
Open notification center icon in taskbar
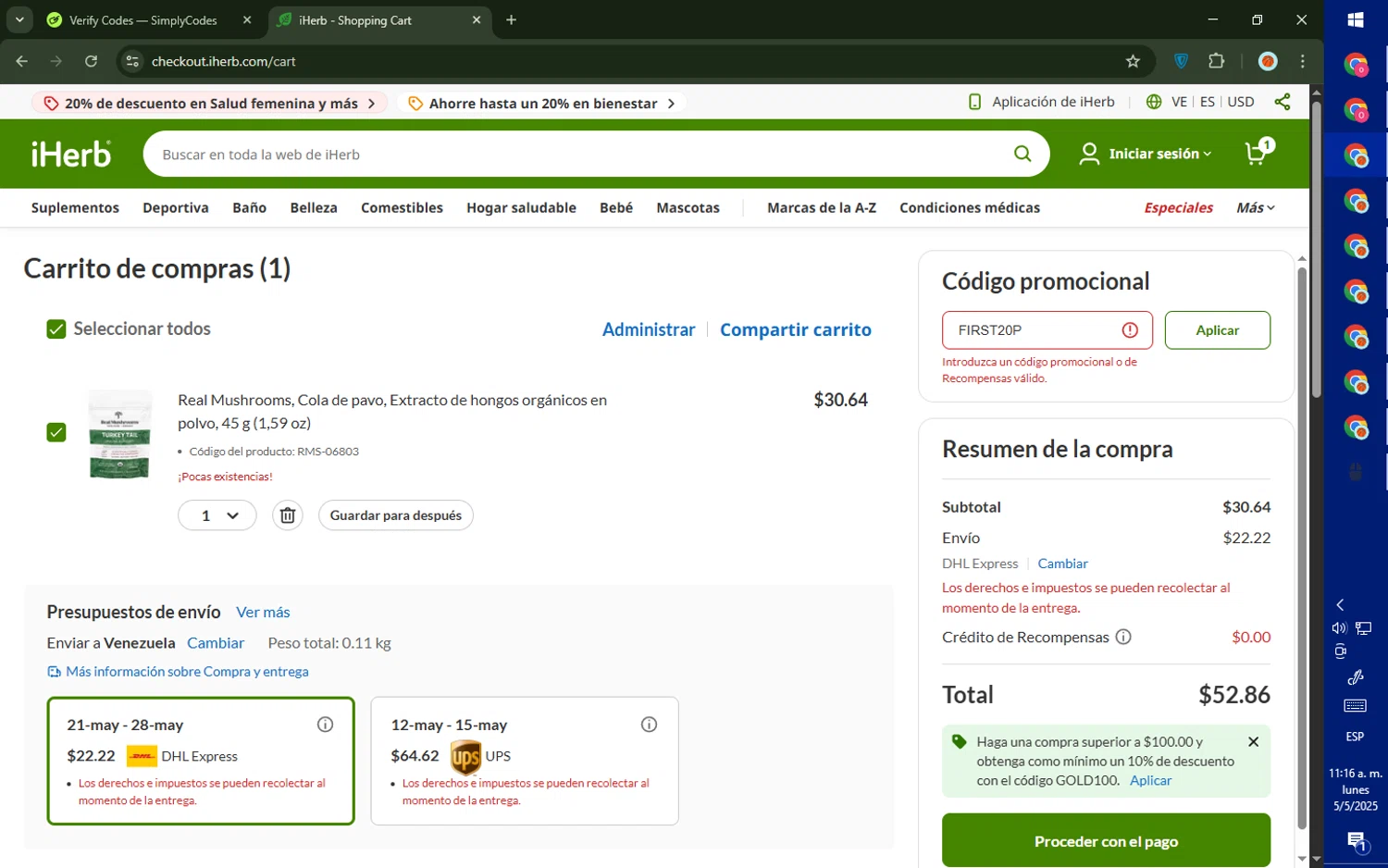click(x=1357, y=841)
